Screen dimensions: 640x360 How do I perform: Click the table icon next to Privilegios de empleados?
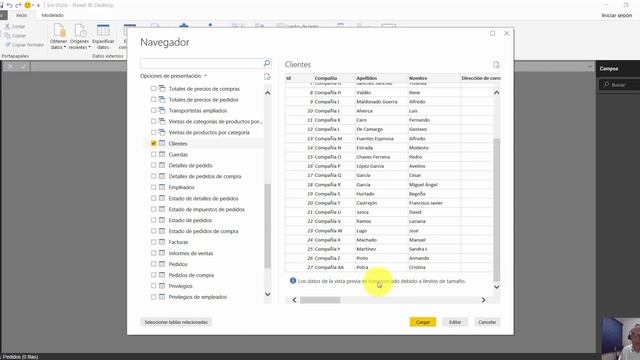point(162,297)
